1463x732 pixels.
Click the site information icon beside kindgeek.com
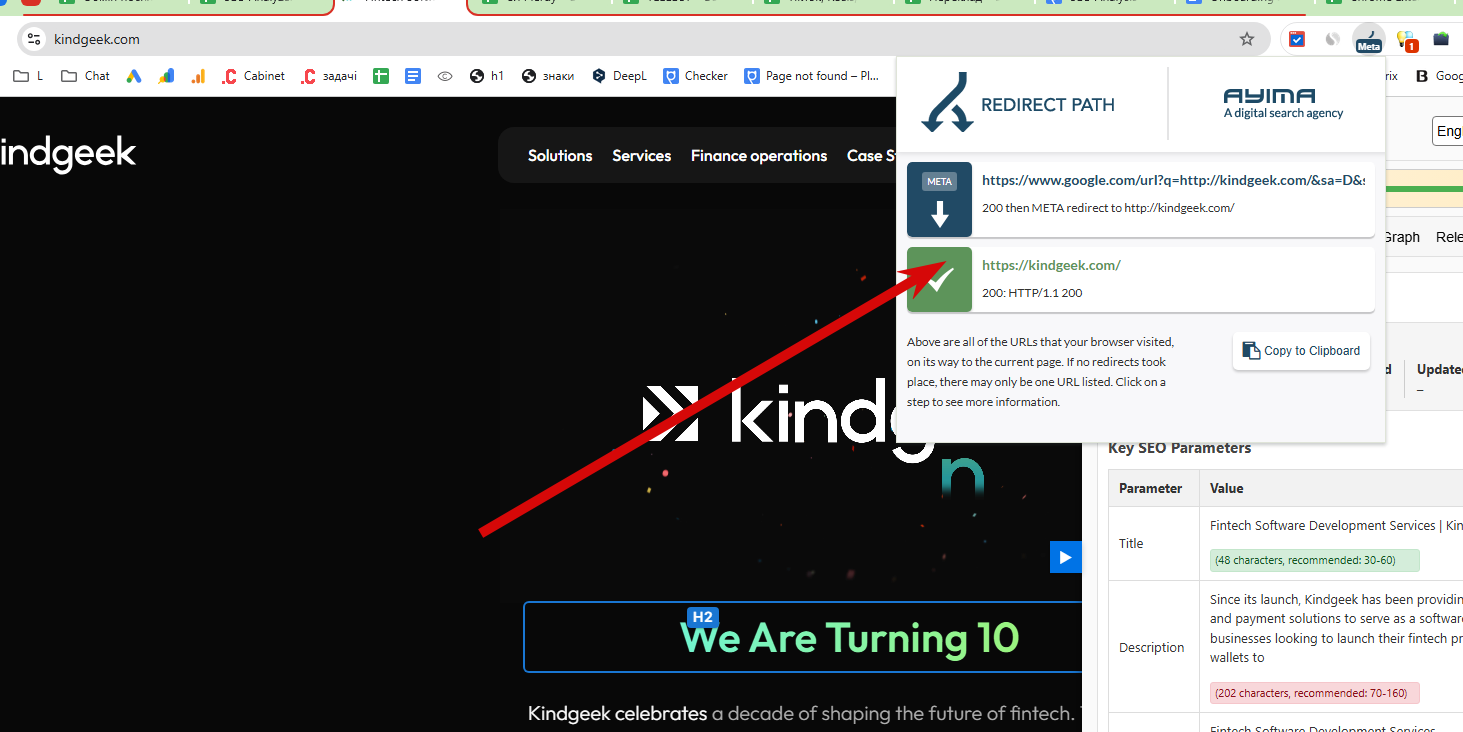click(34, 39)
